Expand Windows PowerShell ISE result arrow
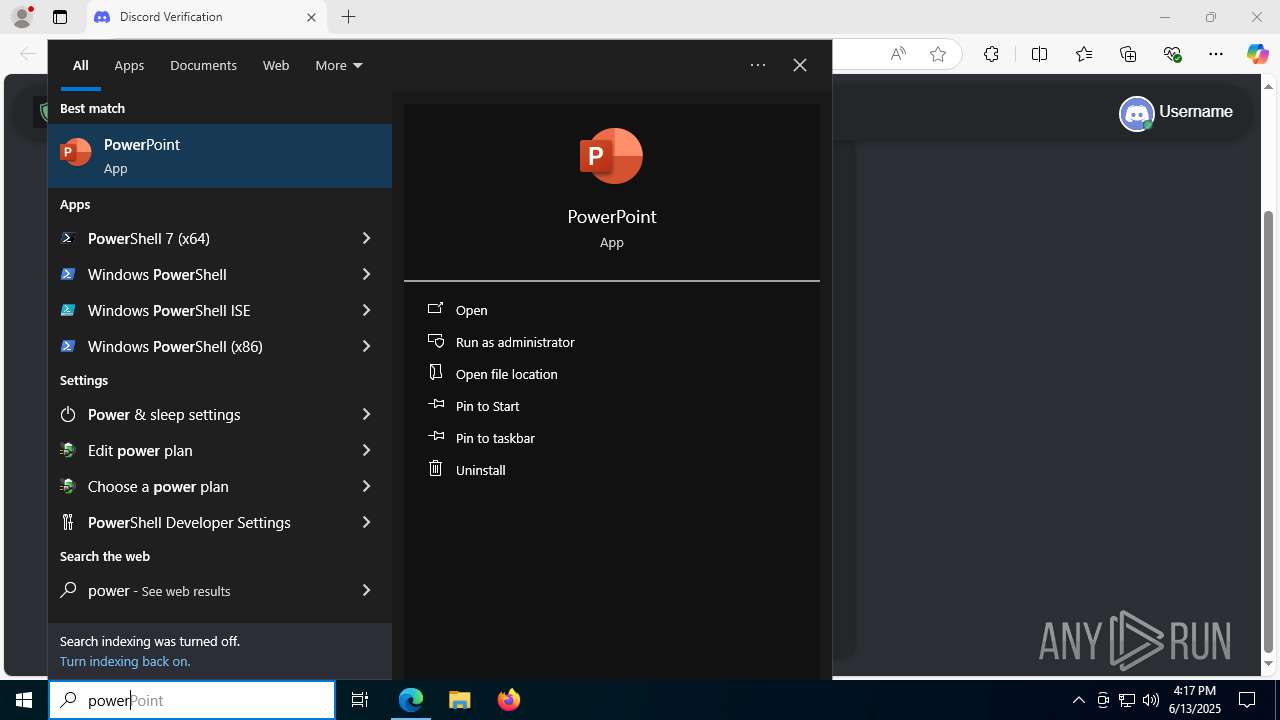 (366, 310)
